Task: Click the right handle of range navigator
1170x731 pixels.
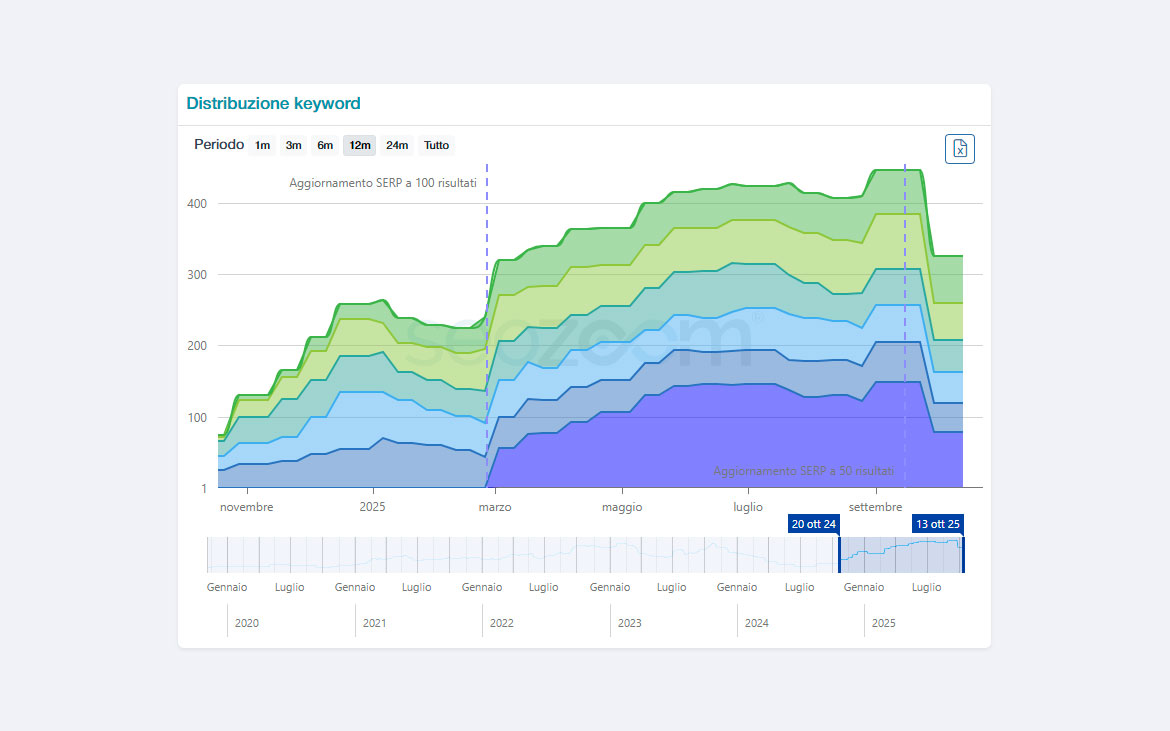Action: point(963,555)
